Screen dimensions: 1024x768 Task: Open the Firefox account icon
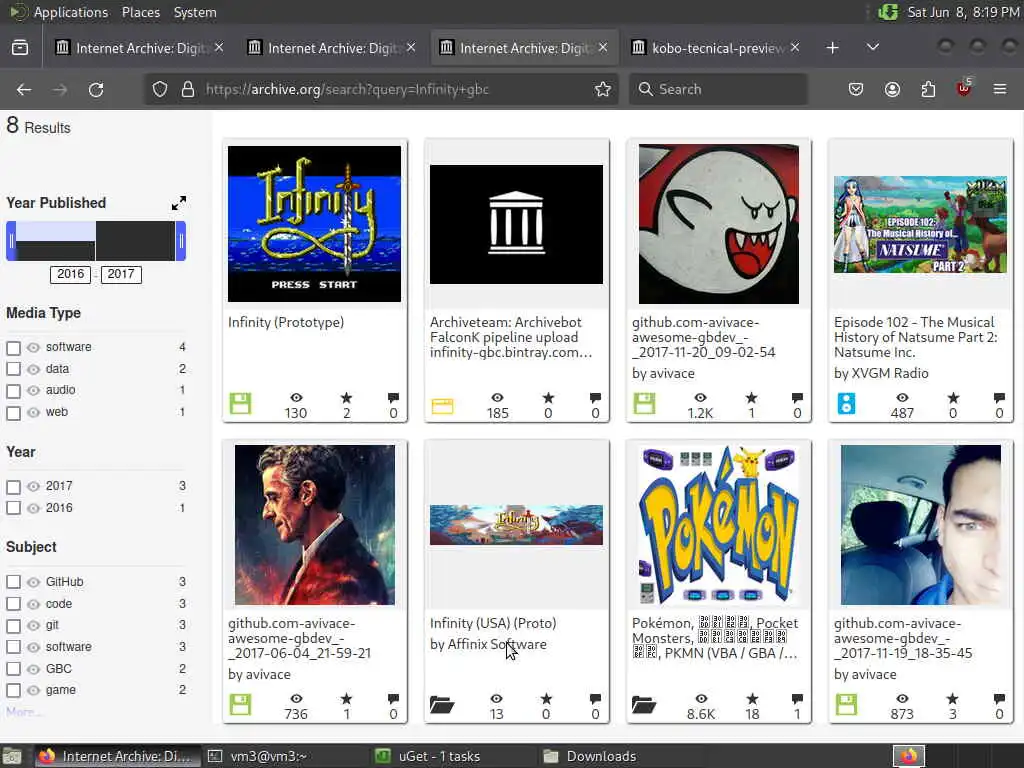(x=892, y=89)
